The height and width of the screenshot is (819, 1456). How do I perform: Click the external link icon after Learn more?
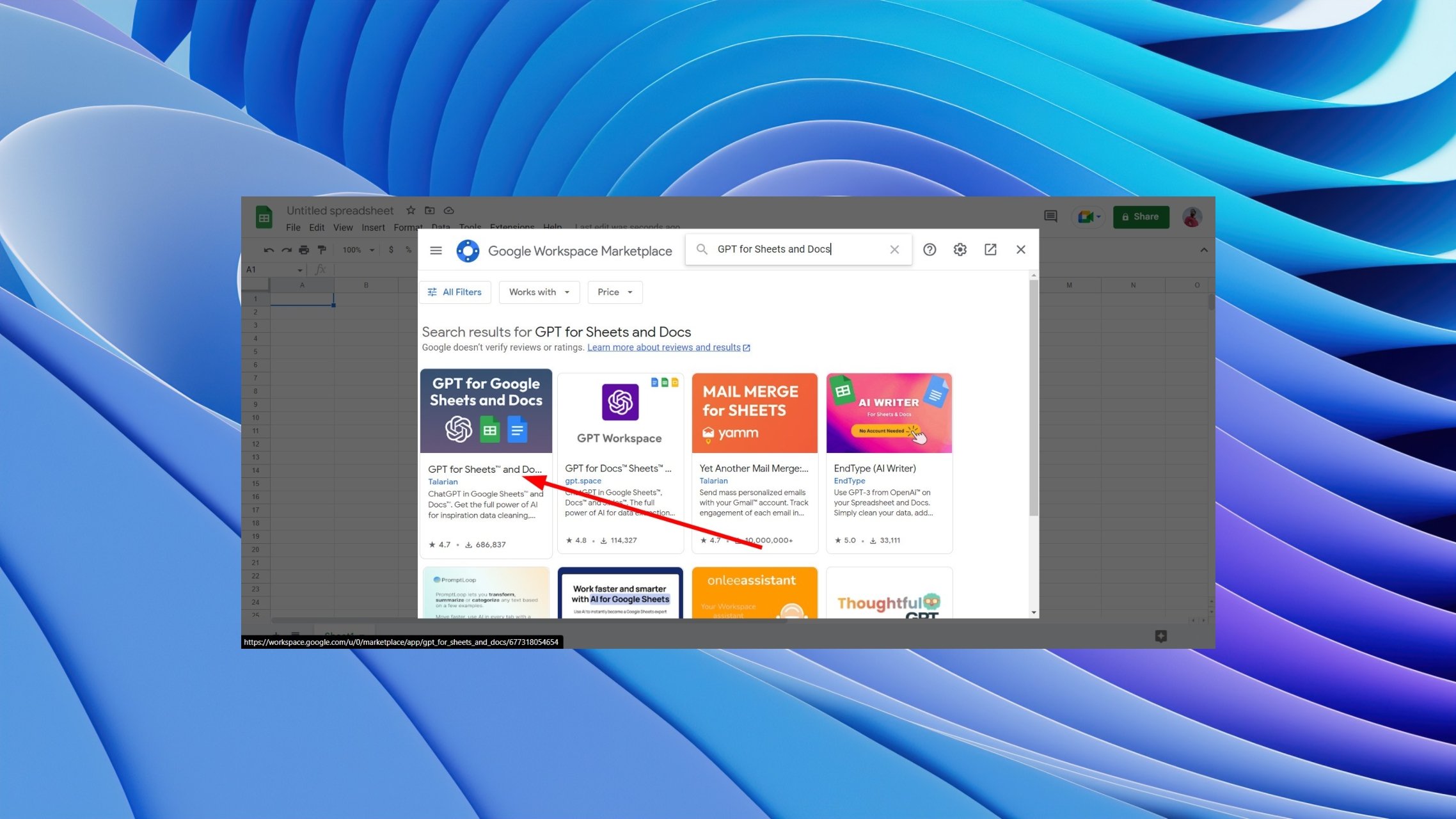(x=747, y=347)
